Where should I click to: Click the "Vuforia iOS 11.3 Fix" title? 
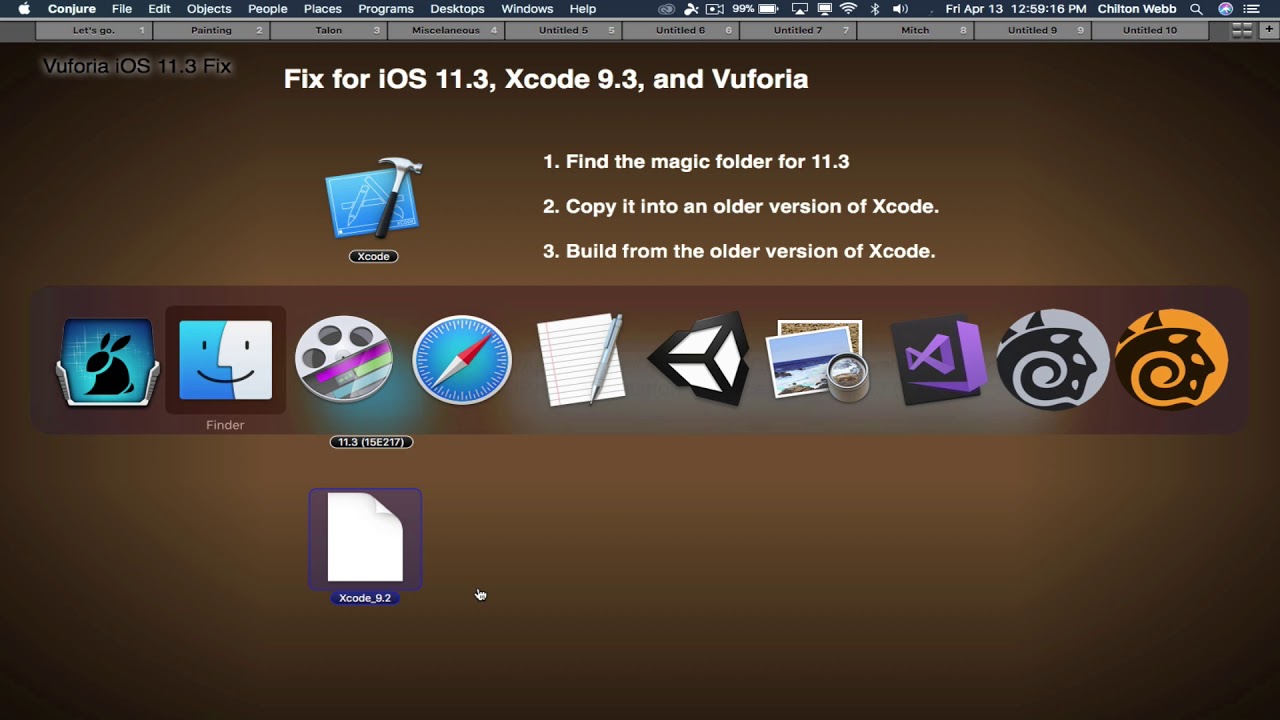[137, 67]
